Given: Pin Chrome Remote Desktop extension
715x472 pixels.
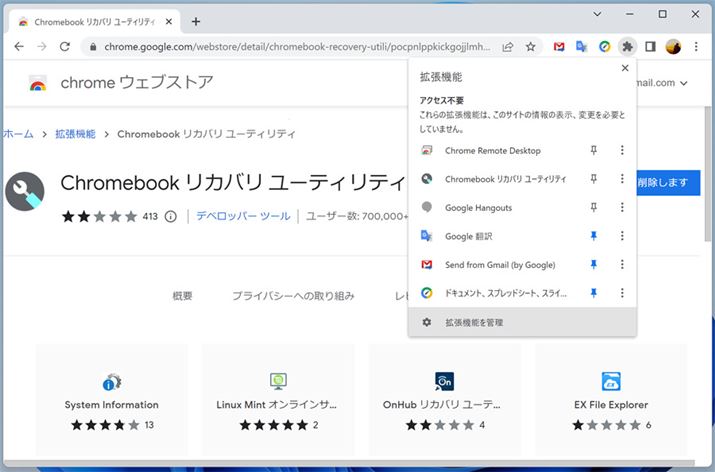Looking at the screenshot, I should coord(593,151).
